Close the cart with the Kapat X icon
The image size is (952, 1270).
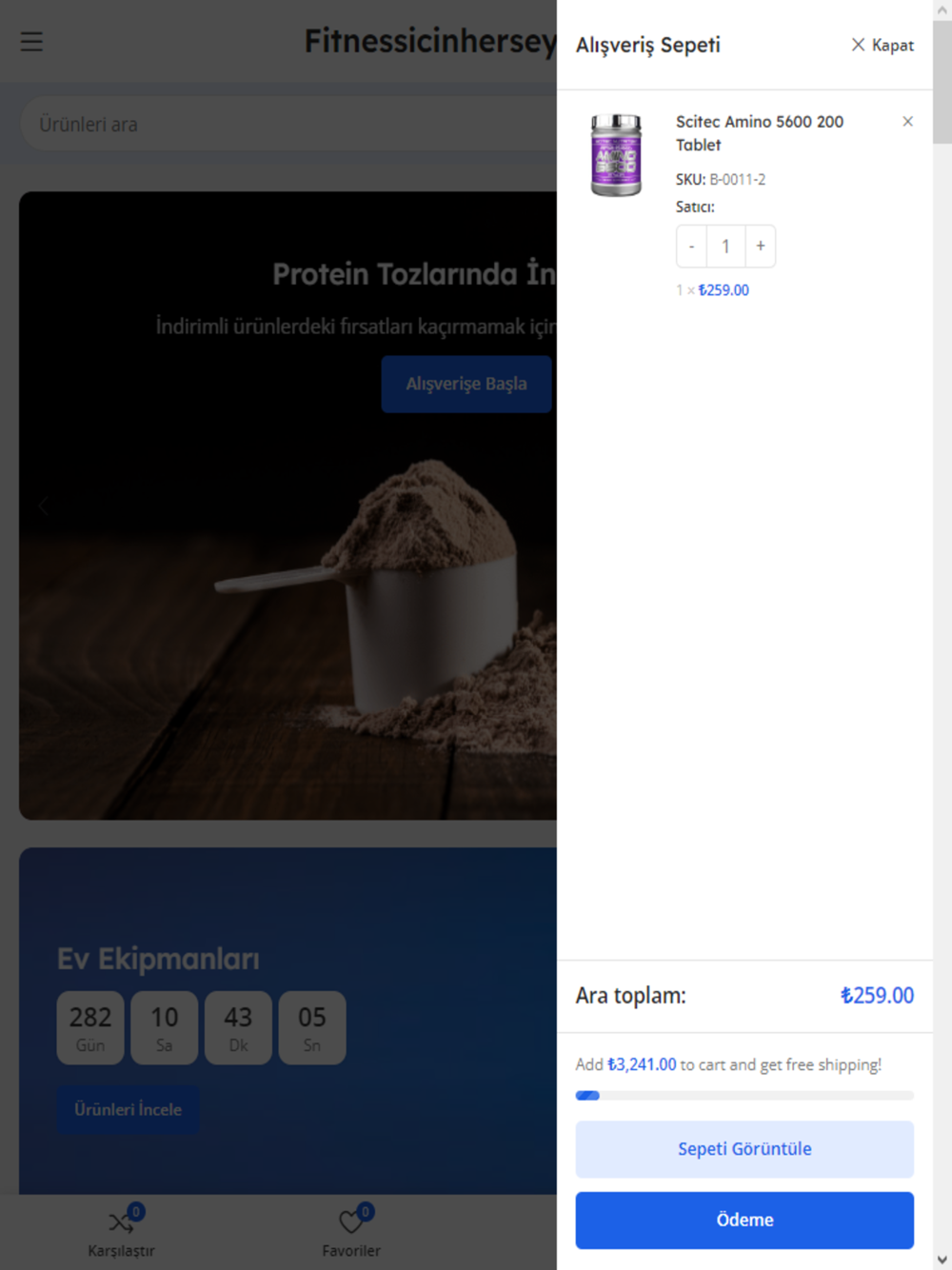tap(858, 45)
